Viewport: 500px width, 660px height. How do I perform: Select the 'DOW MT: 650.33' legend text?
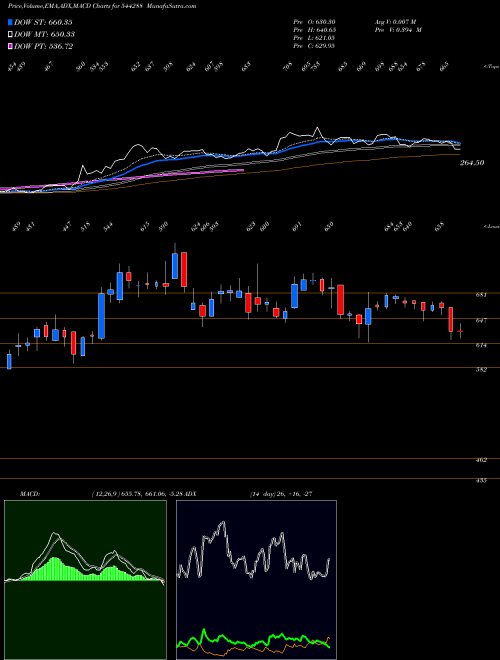click(x=45, y=34)
